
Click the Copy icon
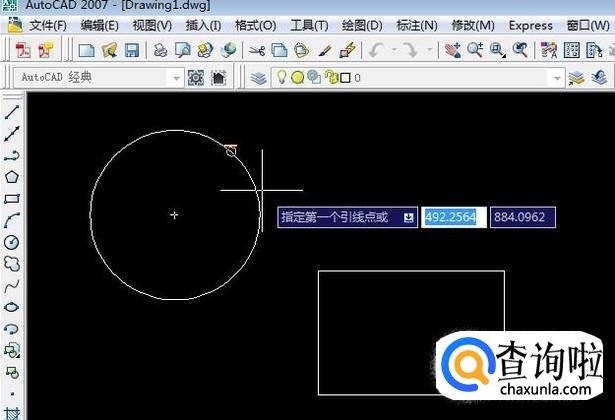tap(279, 50)
